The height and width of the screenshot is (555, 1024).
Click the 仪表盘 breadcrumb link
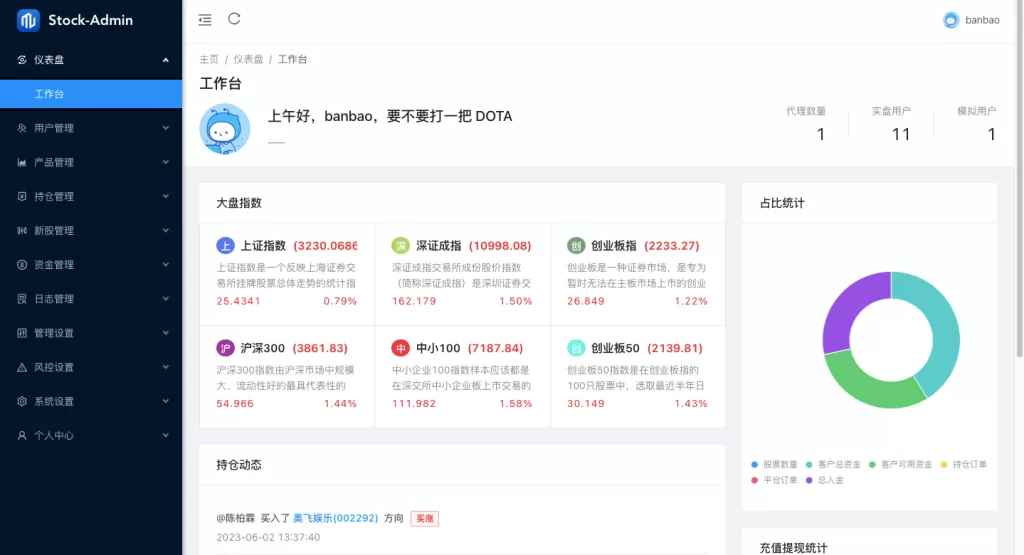248,59
